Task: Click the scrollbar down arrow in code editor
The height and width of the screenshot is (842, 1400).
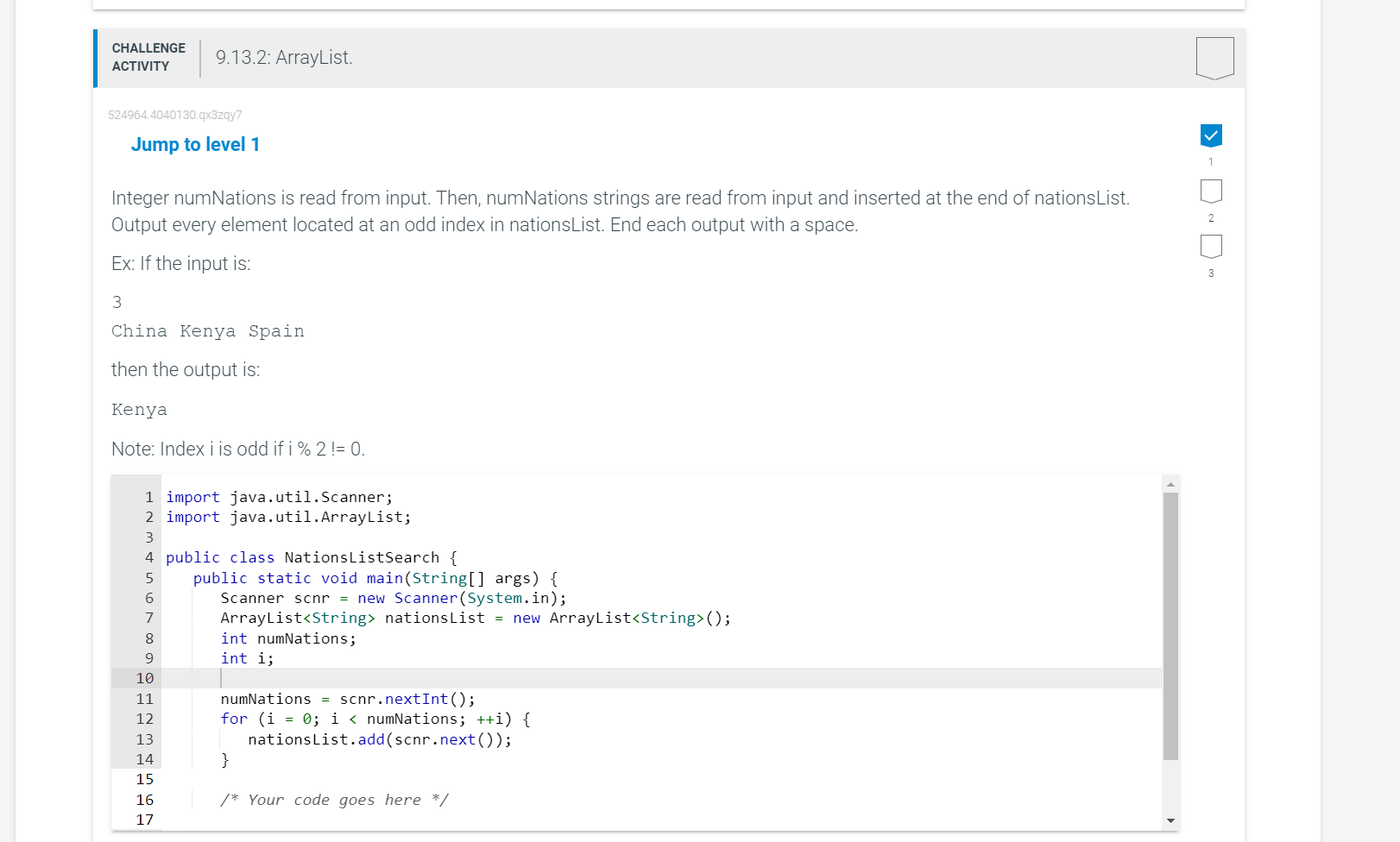Action: tap(1170, 820)
